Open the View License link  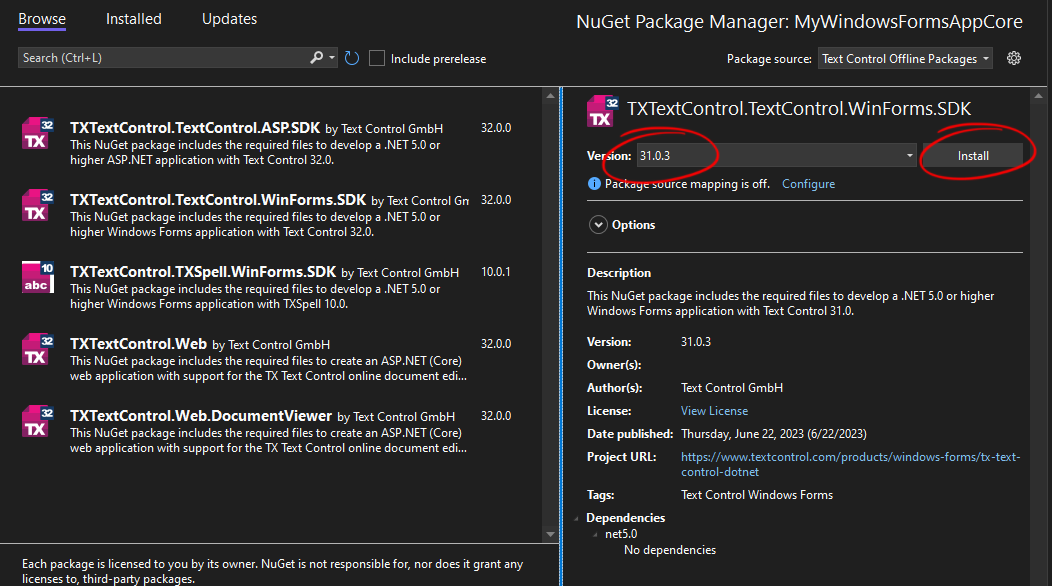(x=714, y=410)
